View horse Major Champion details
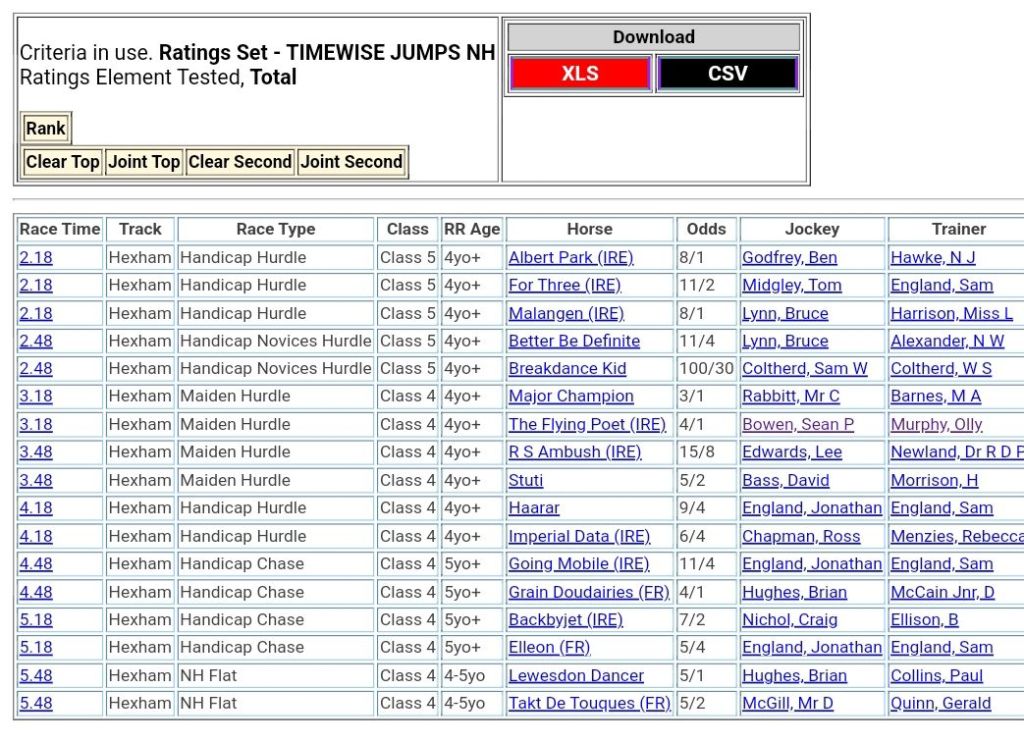 (570, 397)
